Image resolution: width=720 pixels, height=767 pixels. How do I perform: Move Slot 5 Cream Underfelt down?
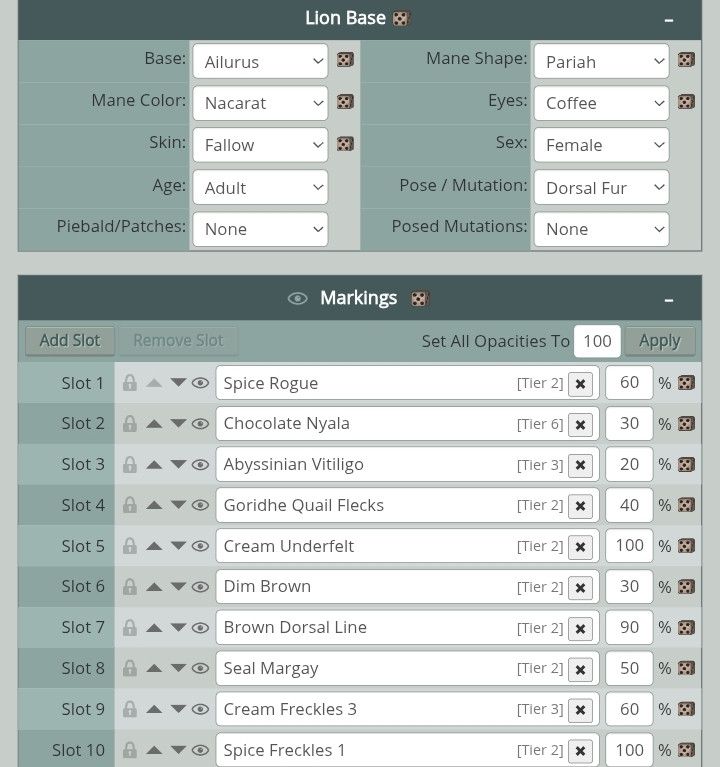178,546
